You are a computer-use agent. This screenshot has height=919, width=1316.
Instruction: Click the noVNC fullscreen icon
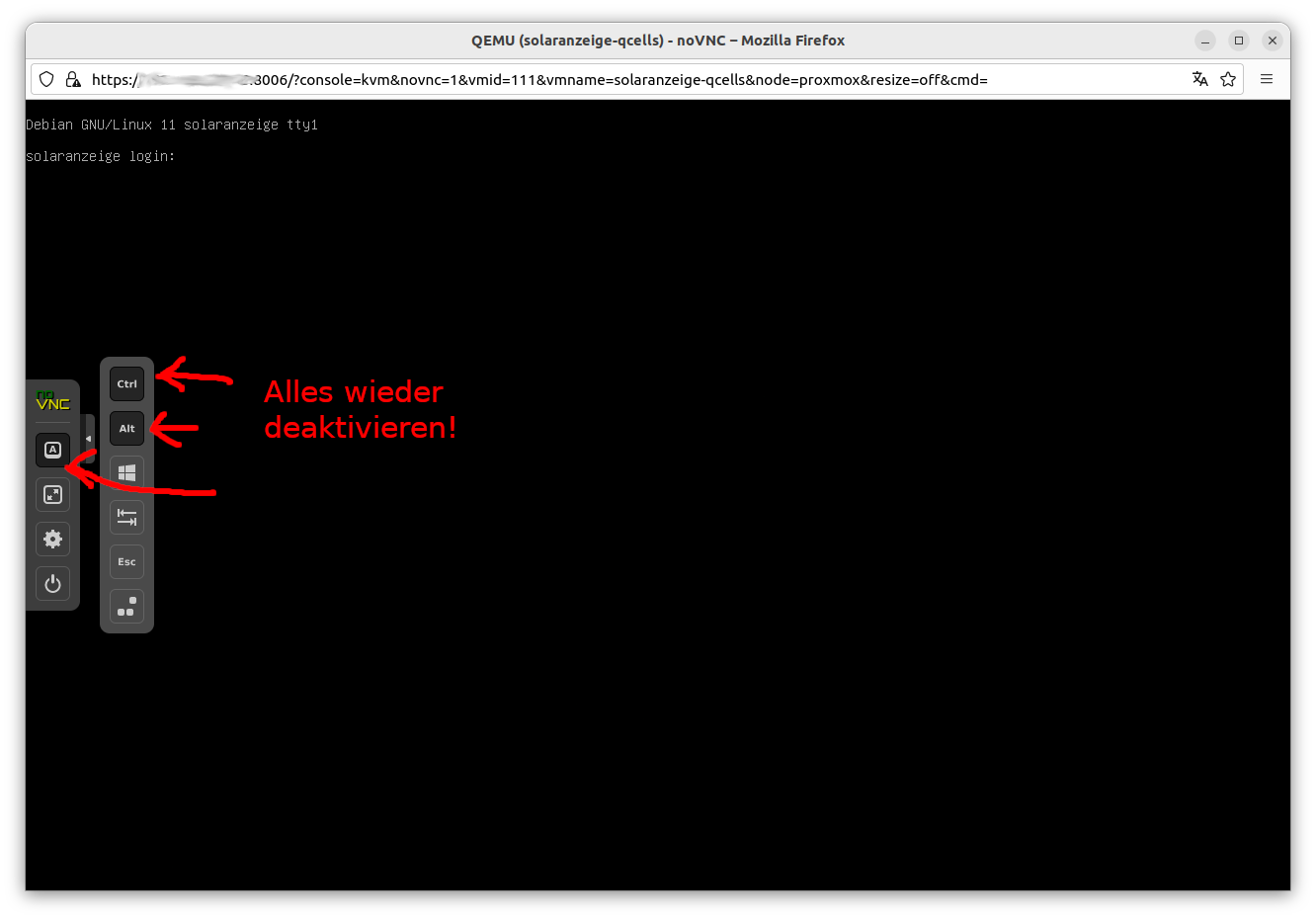tap(53, 495)
